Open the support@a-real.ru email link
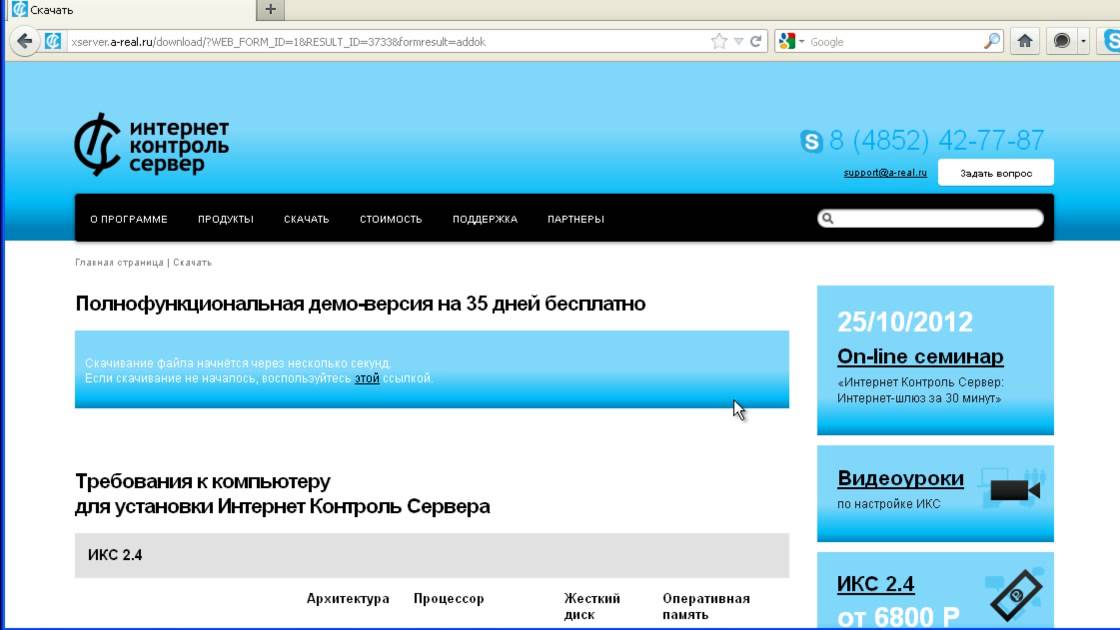1120x630 pixels. (885, 173)
